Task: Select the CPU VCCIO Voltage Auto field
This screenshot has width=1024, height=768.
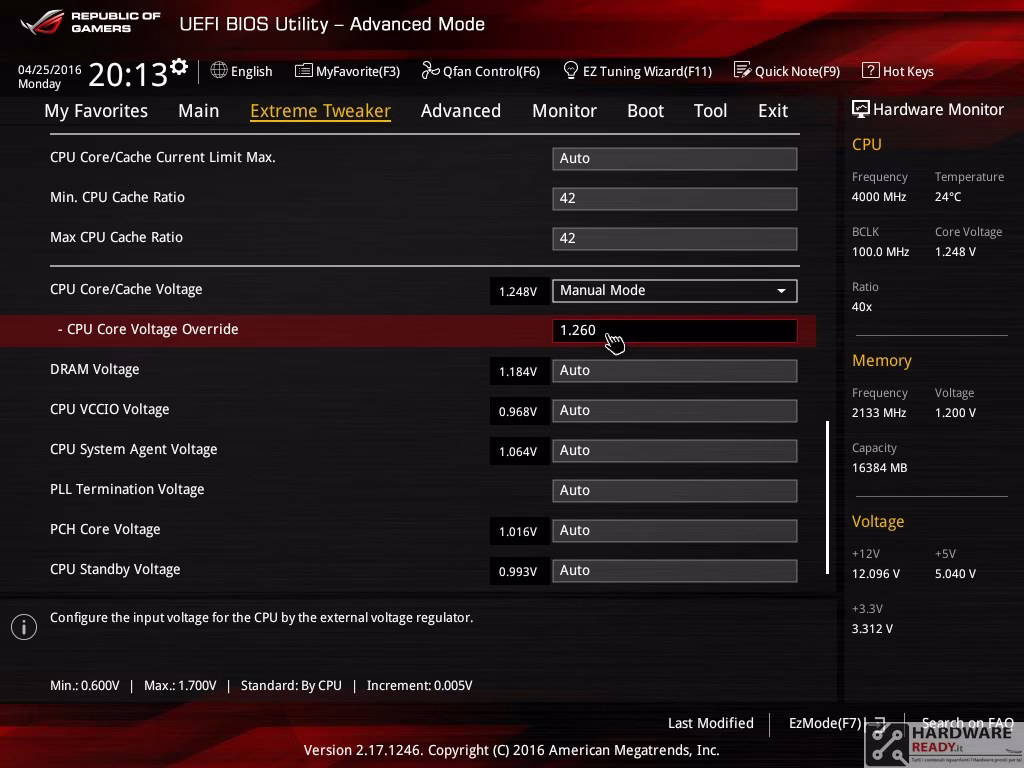Action: point(675,411)
